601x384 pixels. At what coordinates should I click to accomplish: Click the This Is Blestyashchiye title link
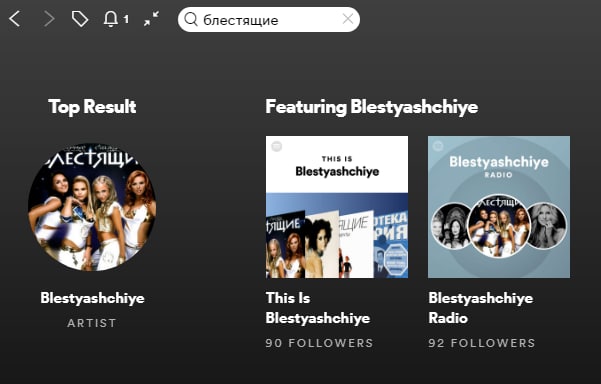point(318,308)
